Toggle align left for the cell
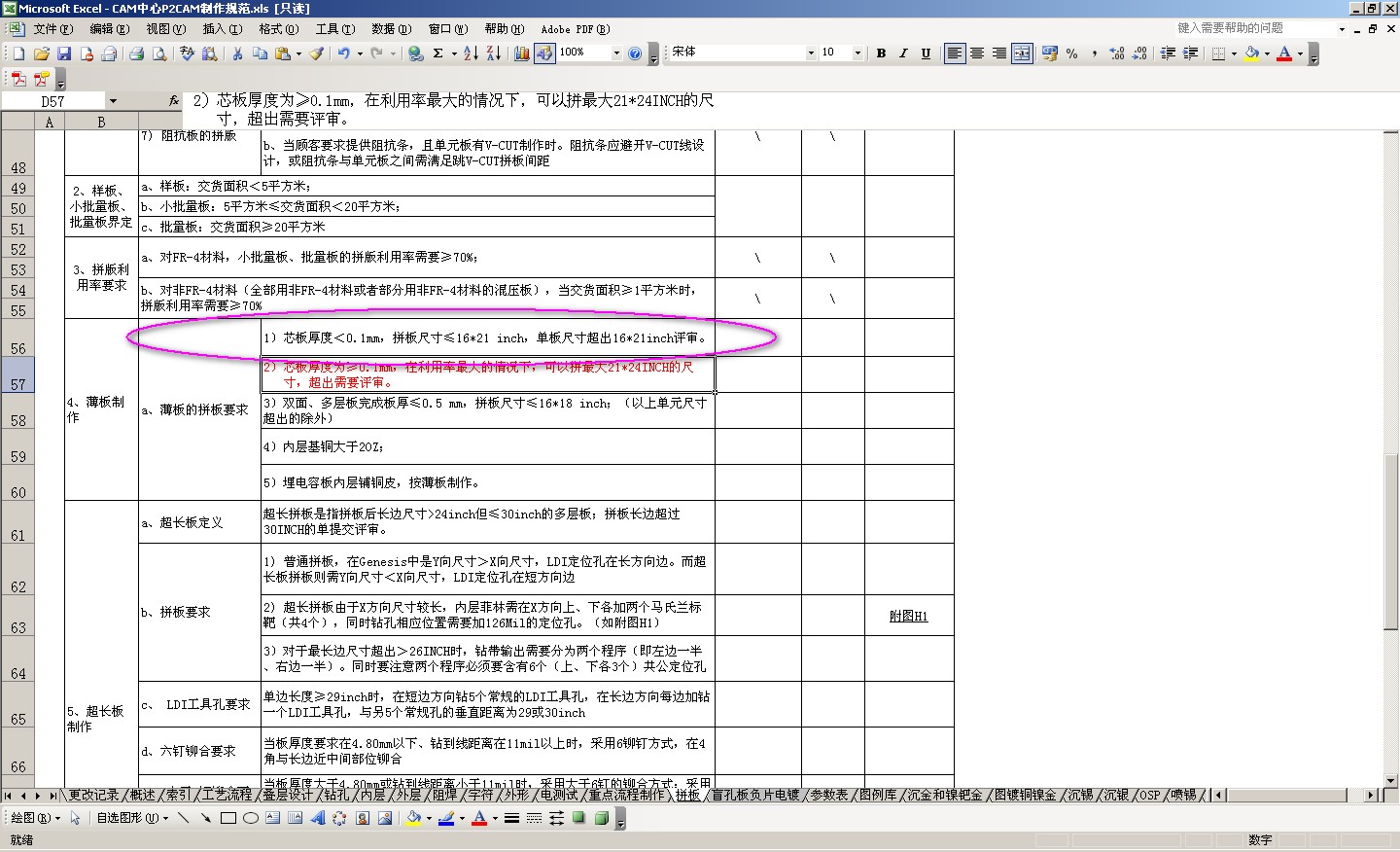The image size is (1400, 852). point(955,53)
